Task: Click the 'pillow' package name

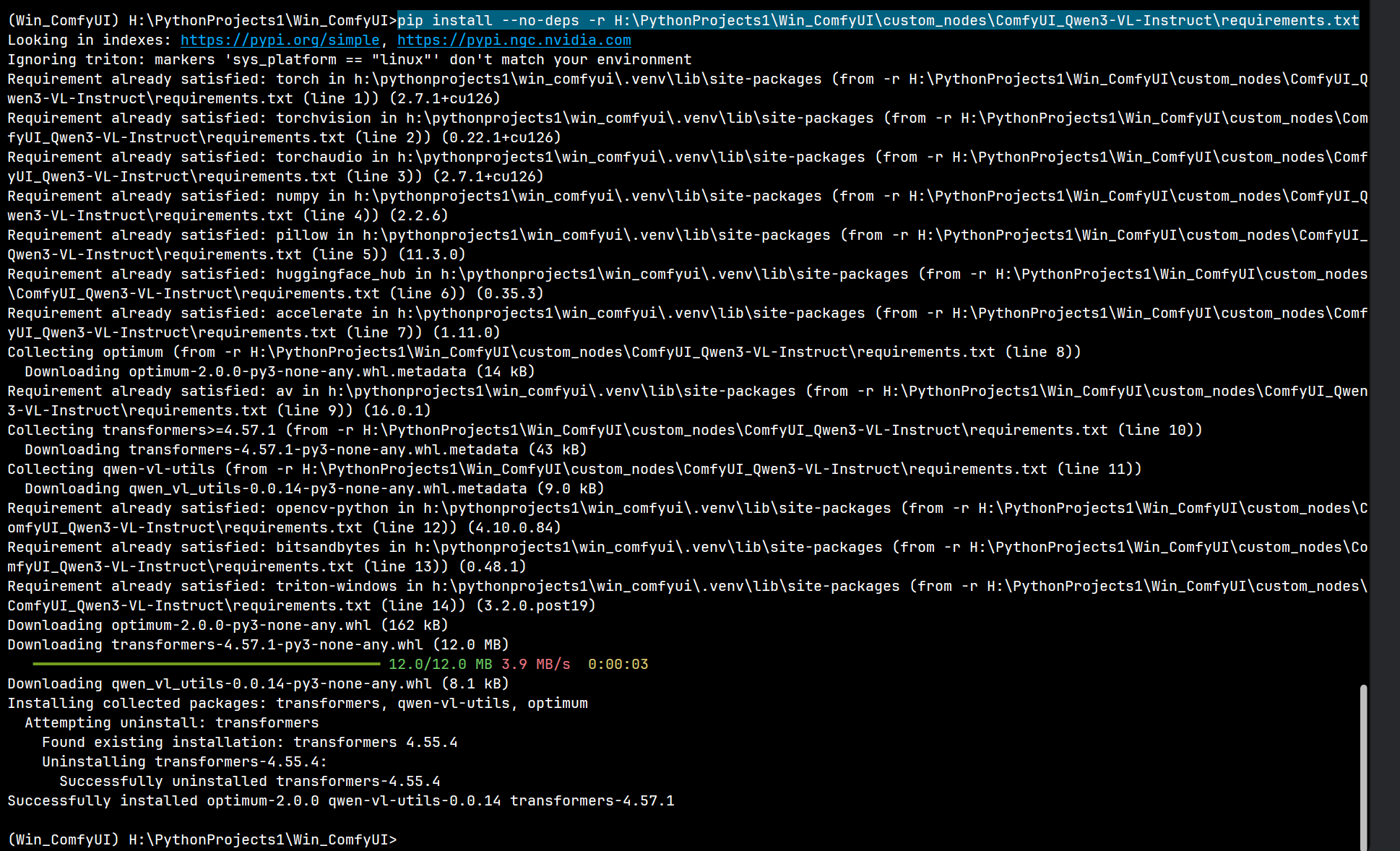Action: tap(302, 236)
